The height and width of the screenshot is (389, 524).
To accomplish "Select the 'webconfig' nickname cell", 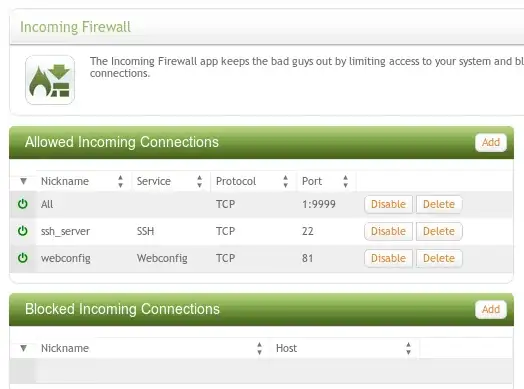I will [66, 258].
